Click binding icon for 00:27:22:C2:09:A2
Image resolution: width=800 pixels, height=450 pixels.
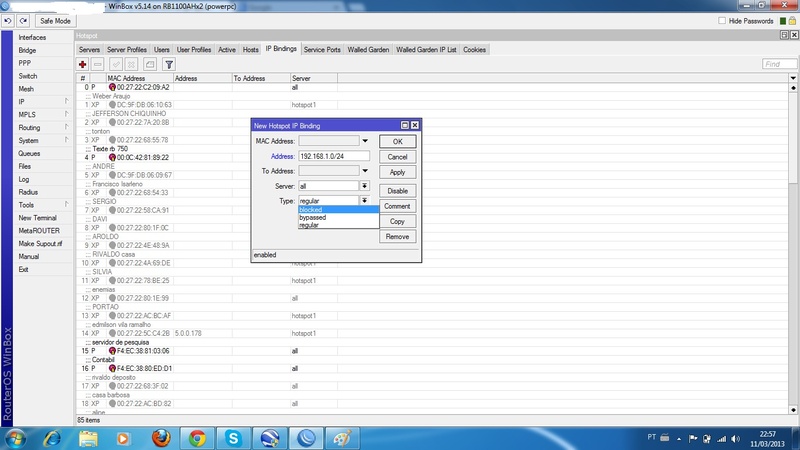[x=112, y=87]
